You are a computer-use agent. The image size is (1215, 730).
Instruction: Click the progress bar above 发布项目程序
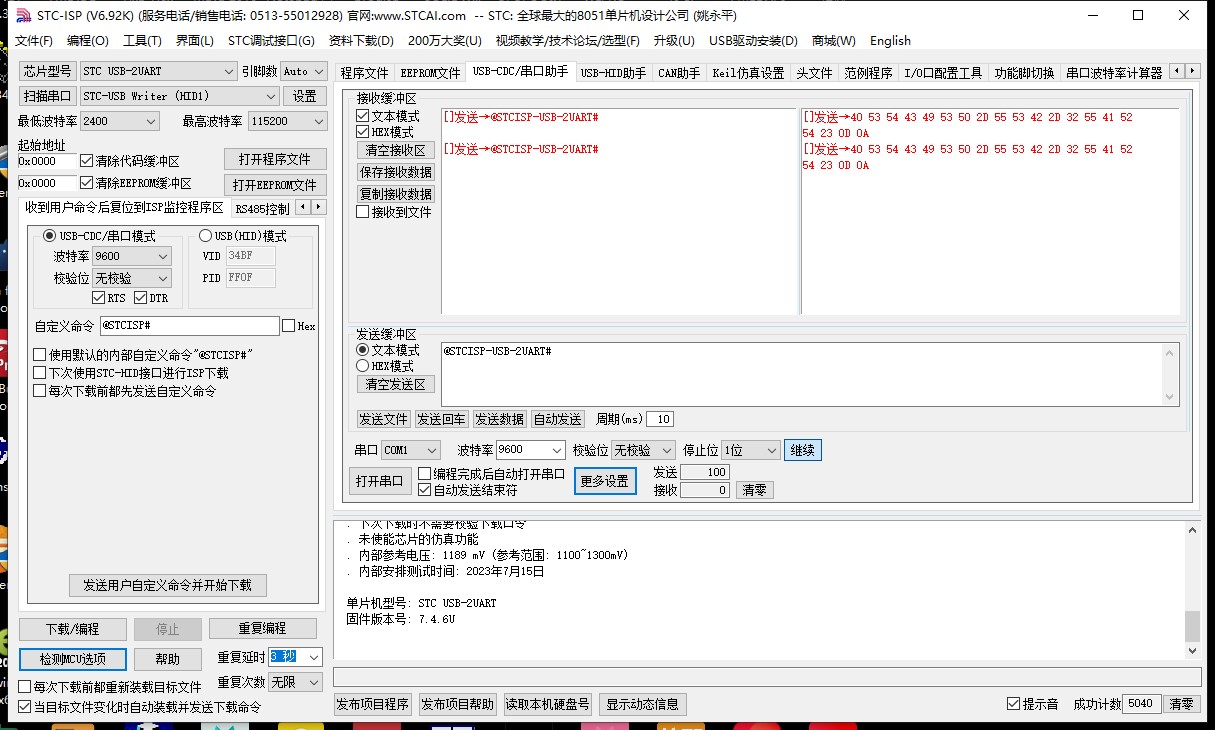tap(766, 677)
